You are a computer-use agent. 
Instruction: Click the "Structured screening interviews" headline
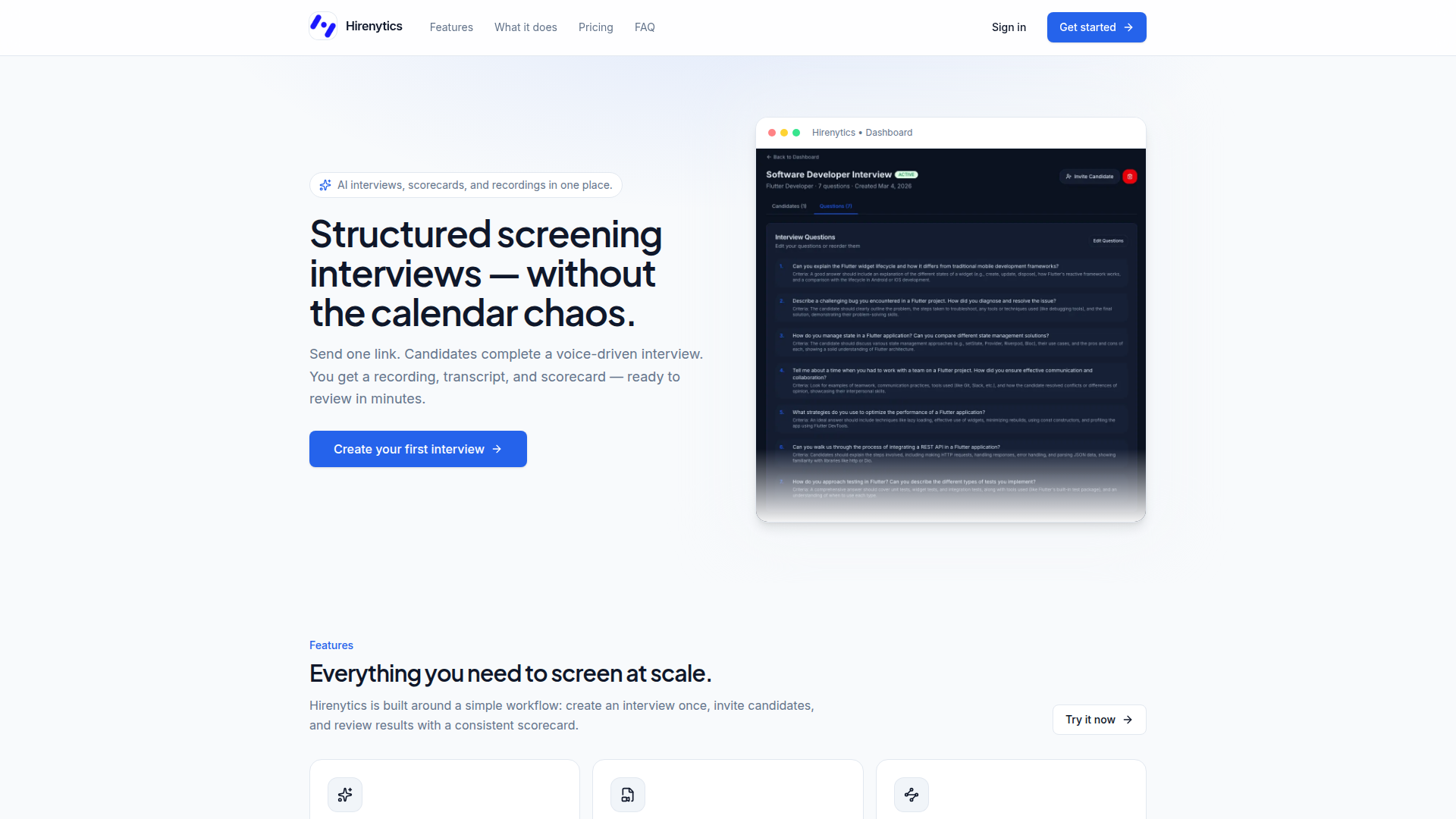[x=485, y=274]
